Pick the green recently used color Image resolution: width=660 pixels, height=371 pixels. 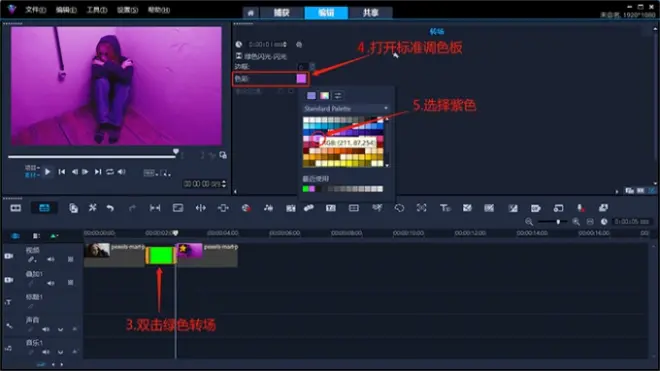306,189
